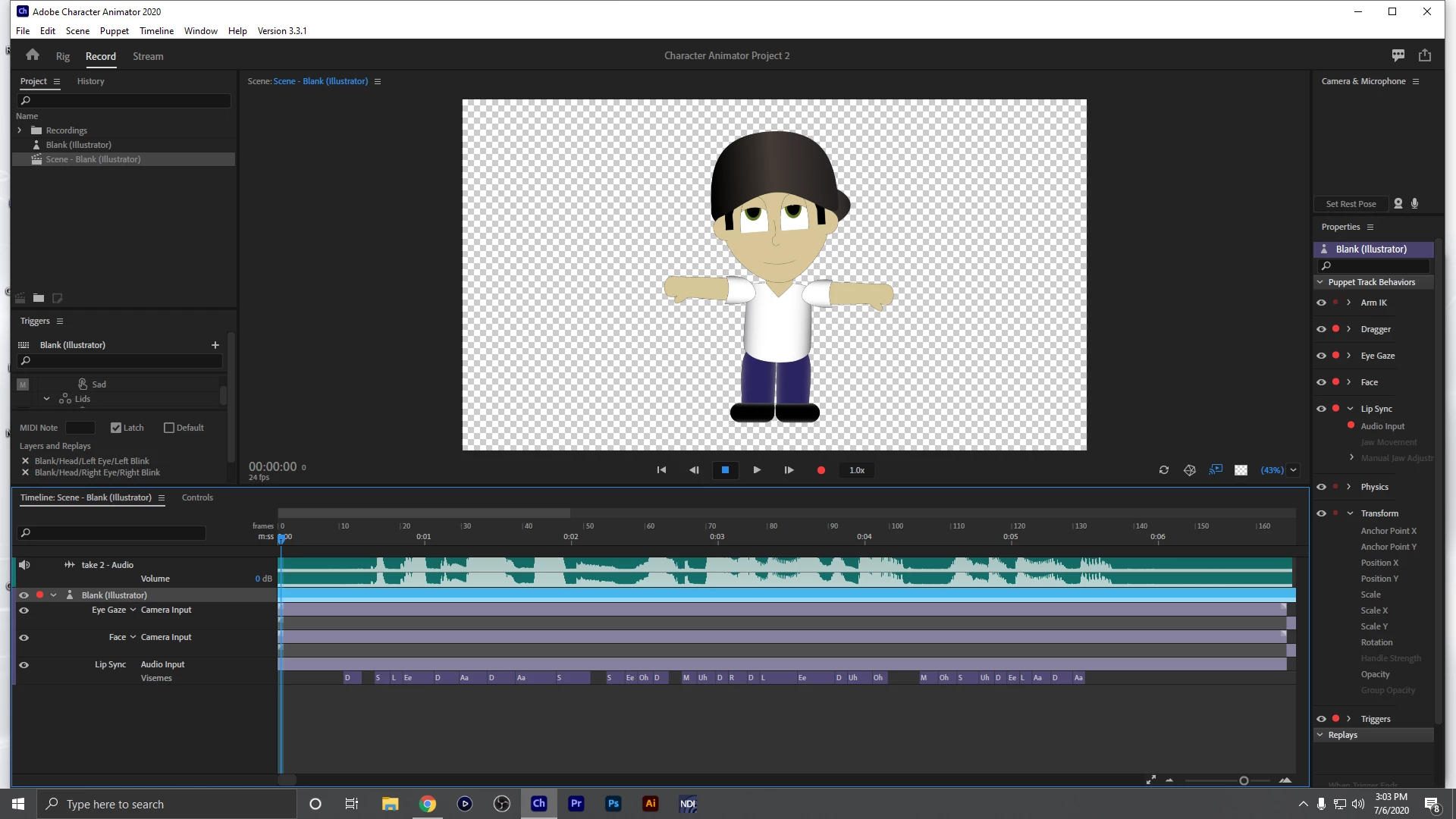The width and height of the screenshot is (1456, 819).
Task: Toggle transparency checkerboard background icon
Action: 1241,470
